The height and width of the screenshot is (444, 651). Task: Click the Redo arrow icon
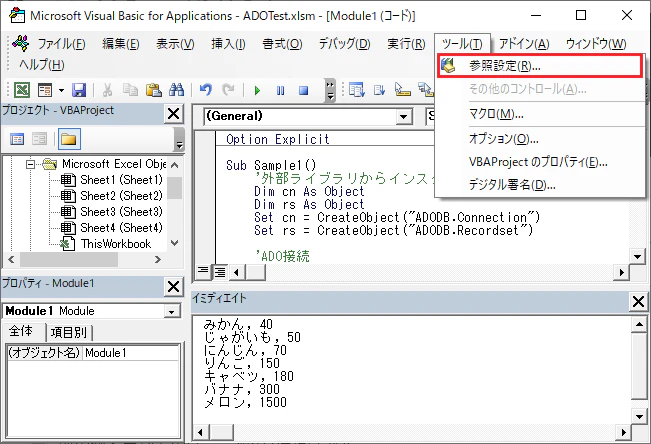tap(228, 90)
